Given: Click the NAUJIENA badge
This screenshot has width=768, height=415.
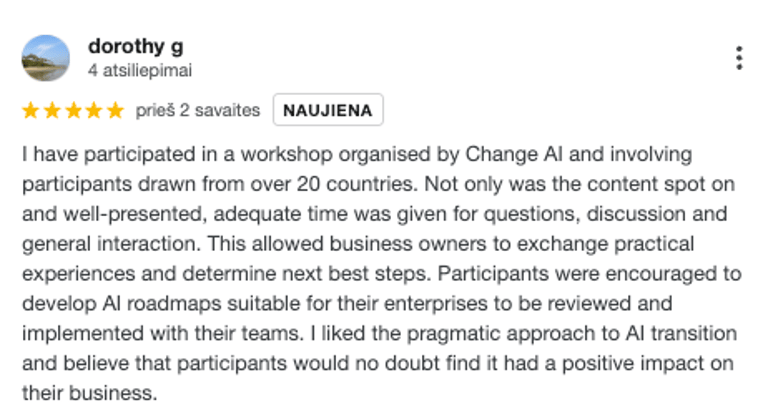Looking at the screenshot, I should (x=328, y=110).
